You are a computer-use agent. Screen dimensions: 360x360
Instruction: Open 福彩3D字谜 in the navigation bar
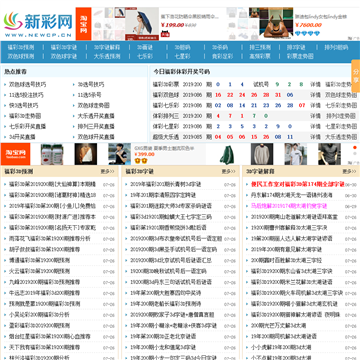[63, 47]
